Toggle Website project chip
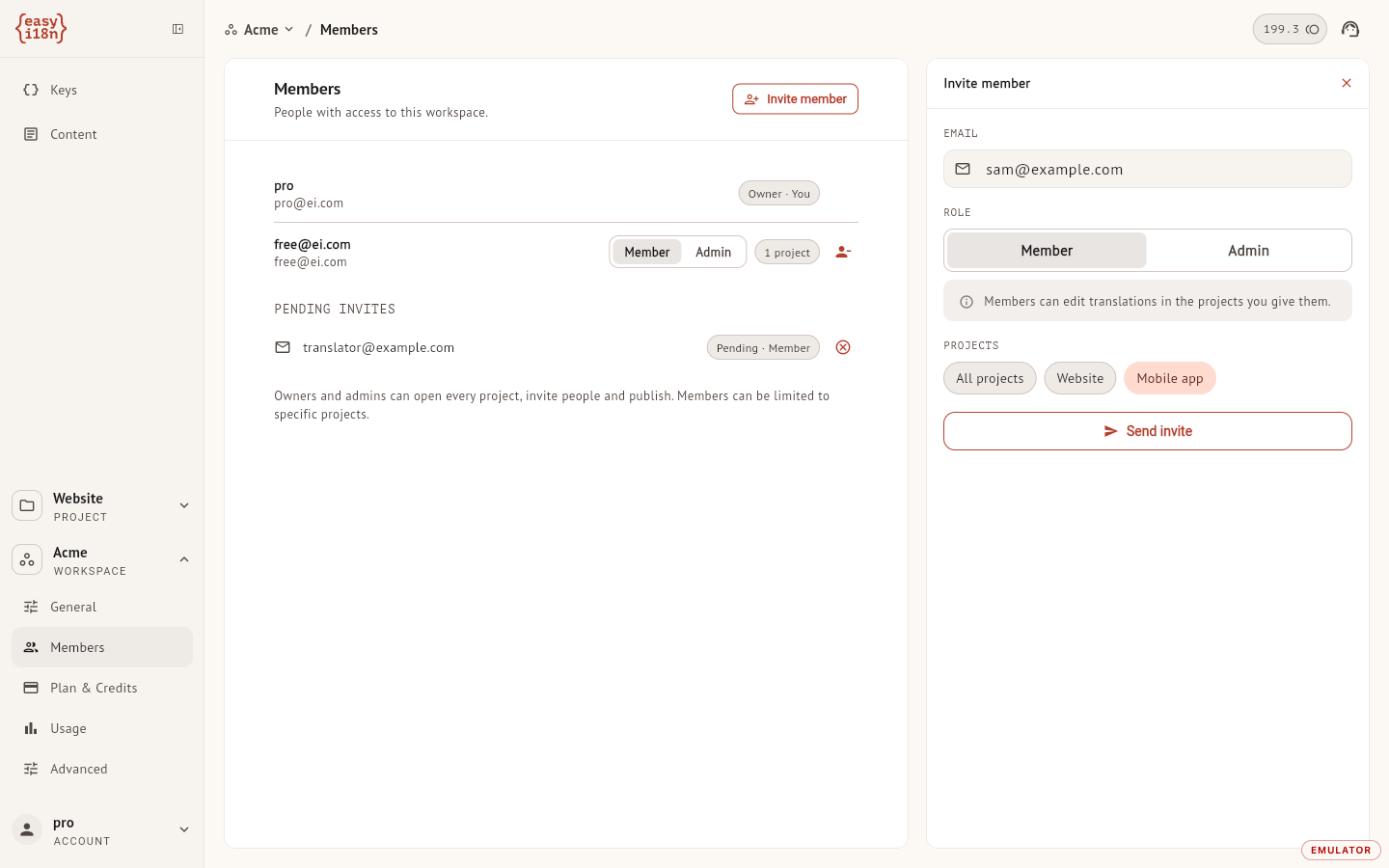The image size is (1389, 868). tap(1080, 378)
